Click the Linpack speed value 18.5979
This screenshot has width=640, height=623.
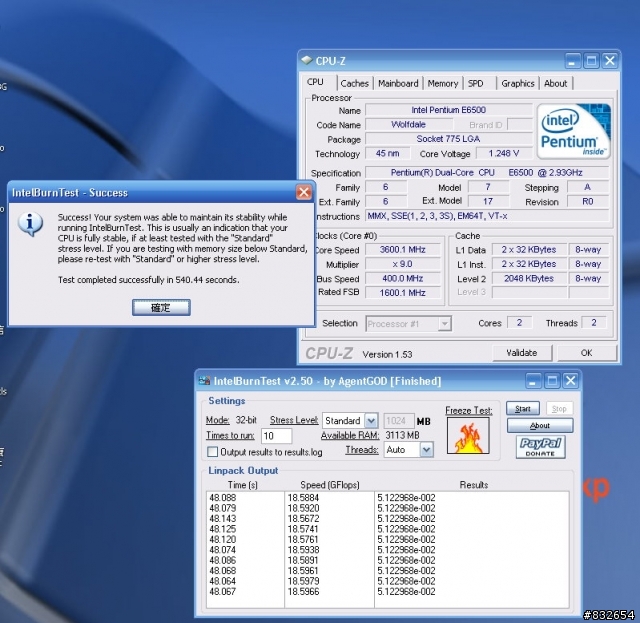click(x=303, y=581)
